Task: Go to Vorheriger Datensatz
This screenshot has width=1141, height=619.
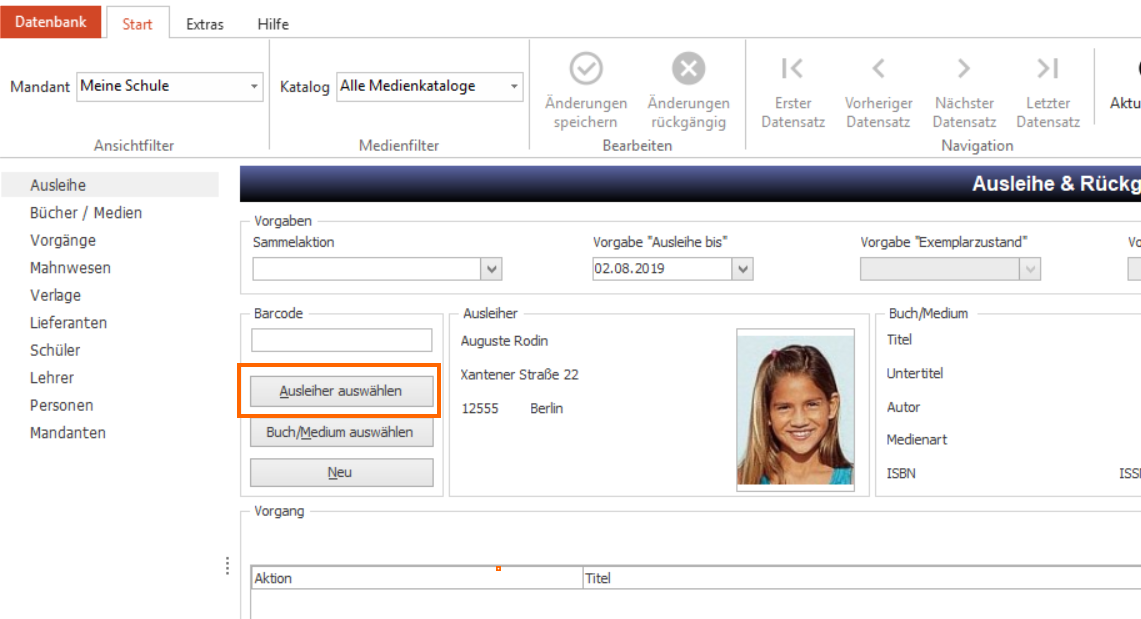Action: point(878,90)
